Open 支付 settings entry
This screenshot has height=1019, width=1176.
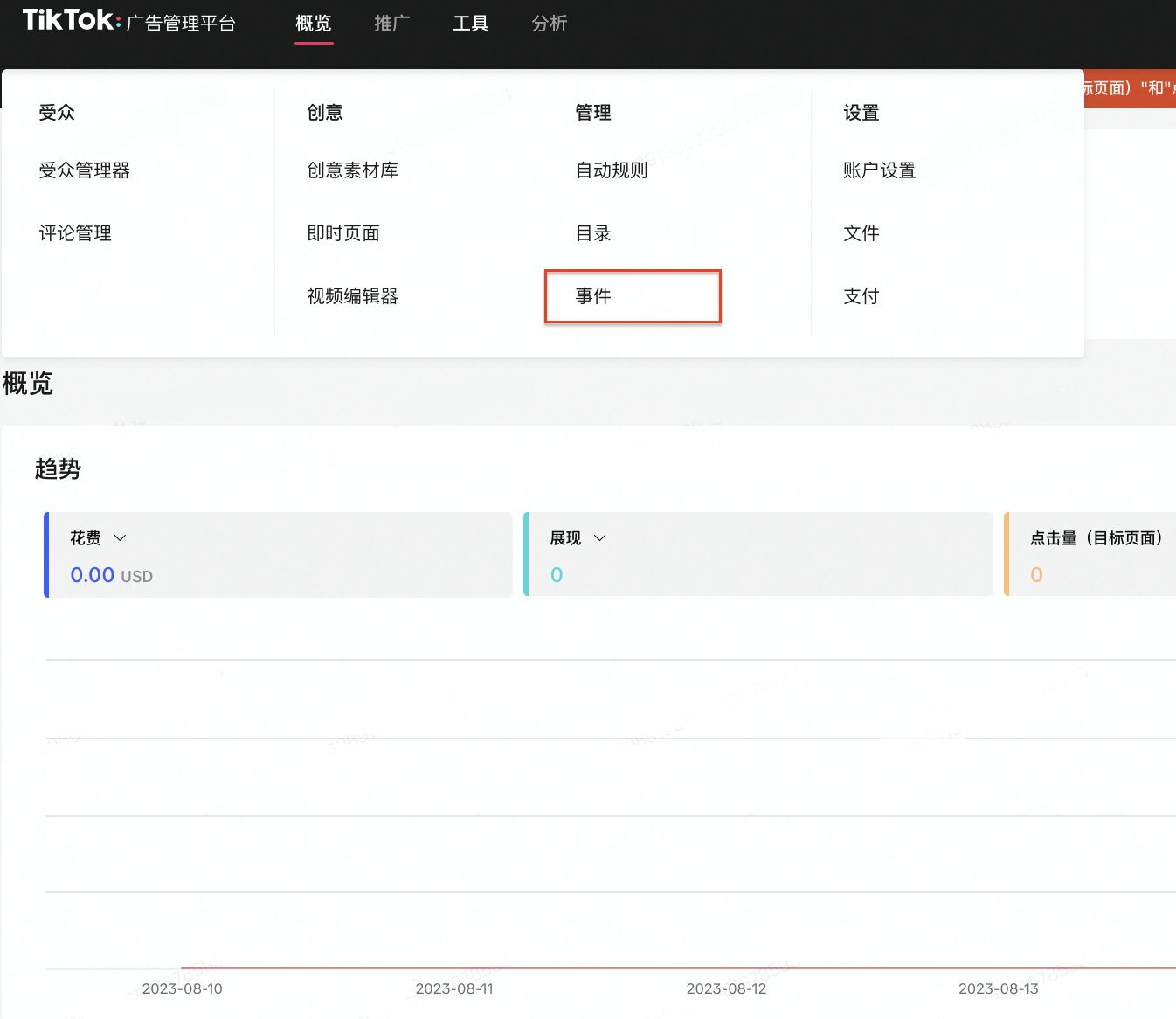click(x=861, y=296)
